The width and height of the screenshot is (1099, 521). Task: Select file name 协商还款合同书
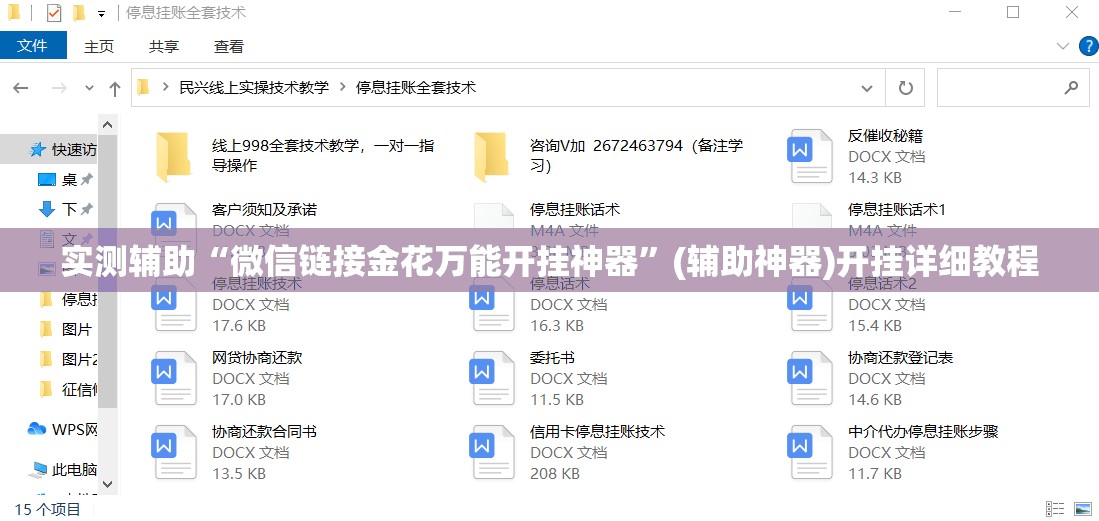(264, 431)
